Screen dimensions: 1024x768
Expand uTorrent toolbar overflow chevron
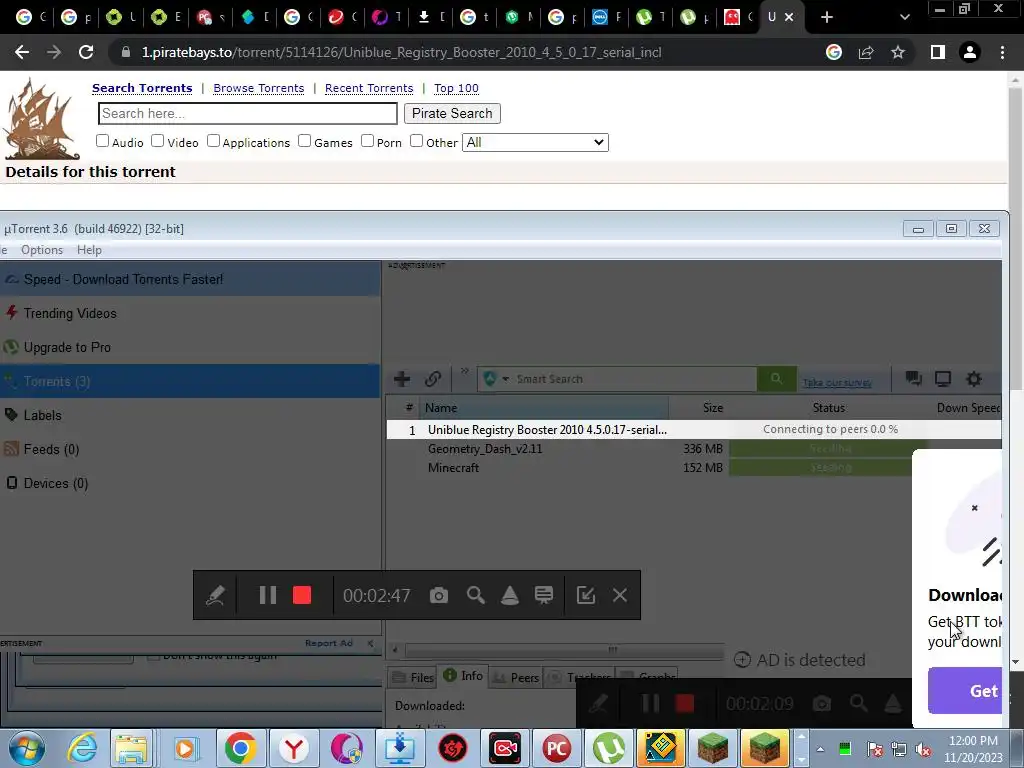click(464, 371)
